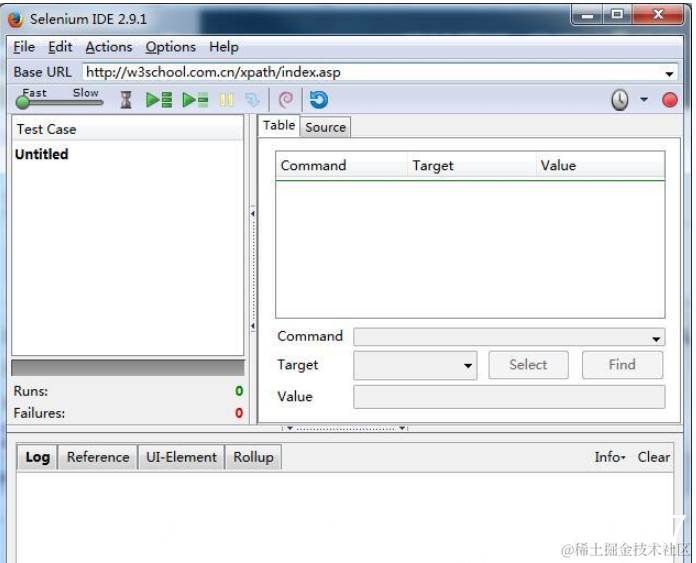Screen dimensions: 696x563
Task: Open the Help menu
Action: click(224, 47)
